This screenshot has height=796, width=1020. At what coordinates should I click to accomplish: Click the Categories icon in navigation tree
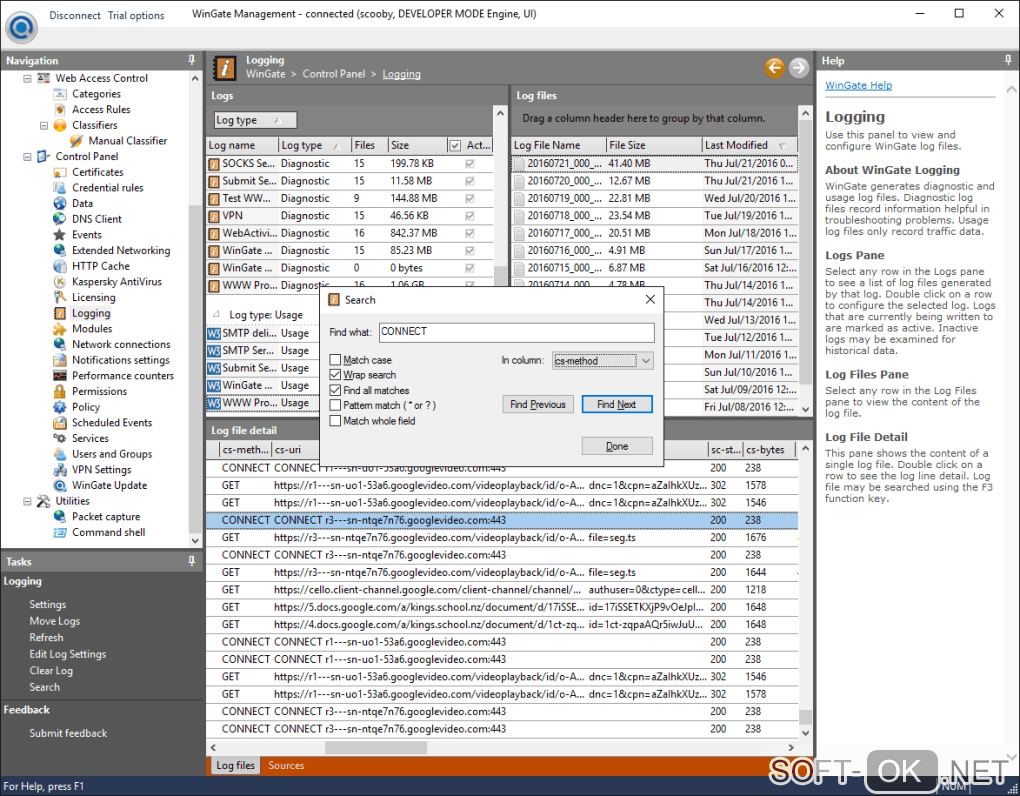click(x=60, y=94)
